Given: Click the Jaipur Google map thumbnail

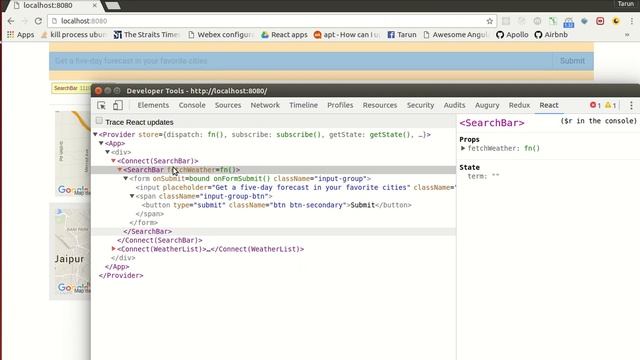Looking at the screenshot, I should [x=73, y=251].
